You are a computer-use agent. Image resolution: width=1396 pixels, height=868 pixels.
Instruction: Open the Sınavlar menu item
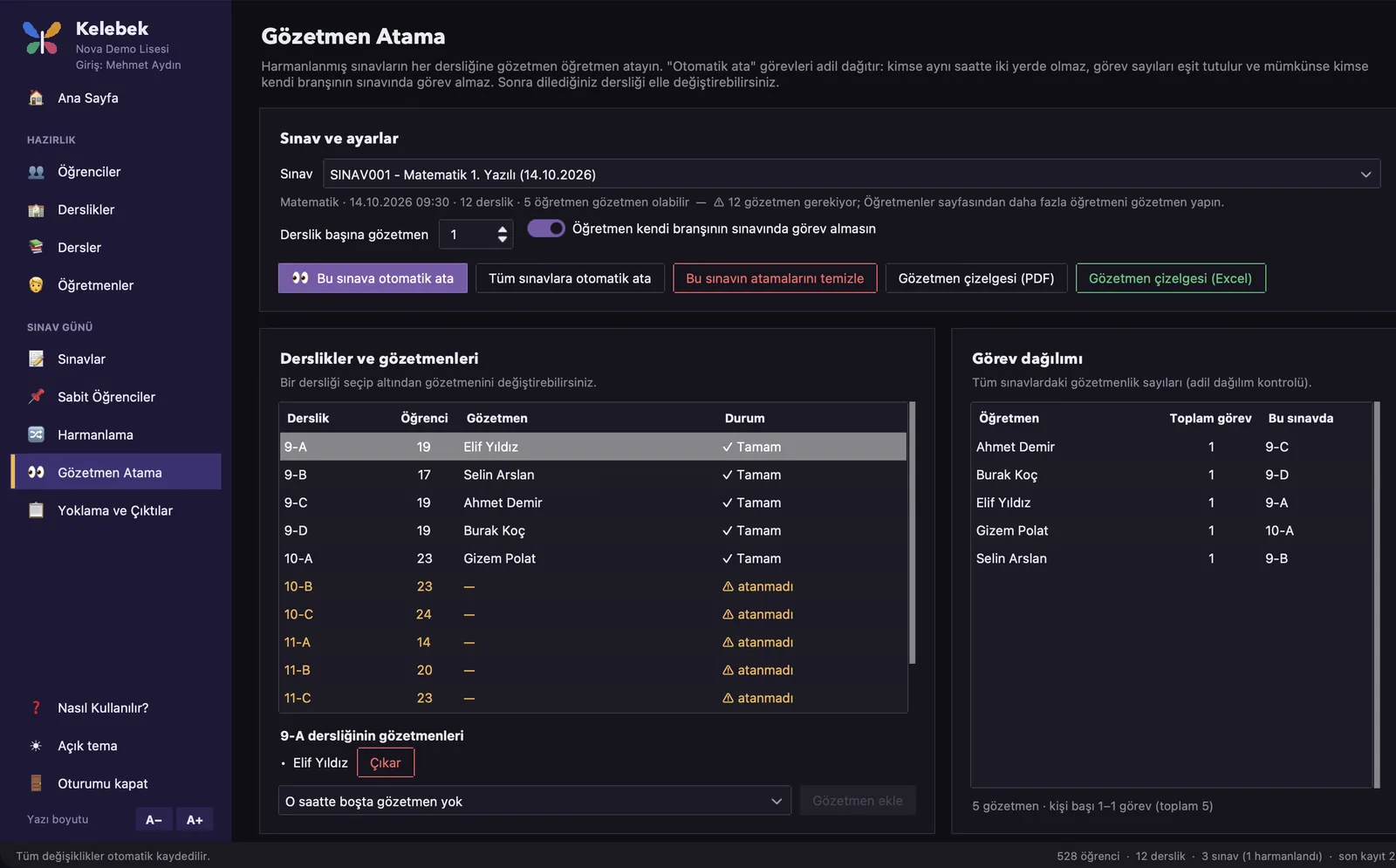click(81, 359)
